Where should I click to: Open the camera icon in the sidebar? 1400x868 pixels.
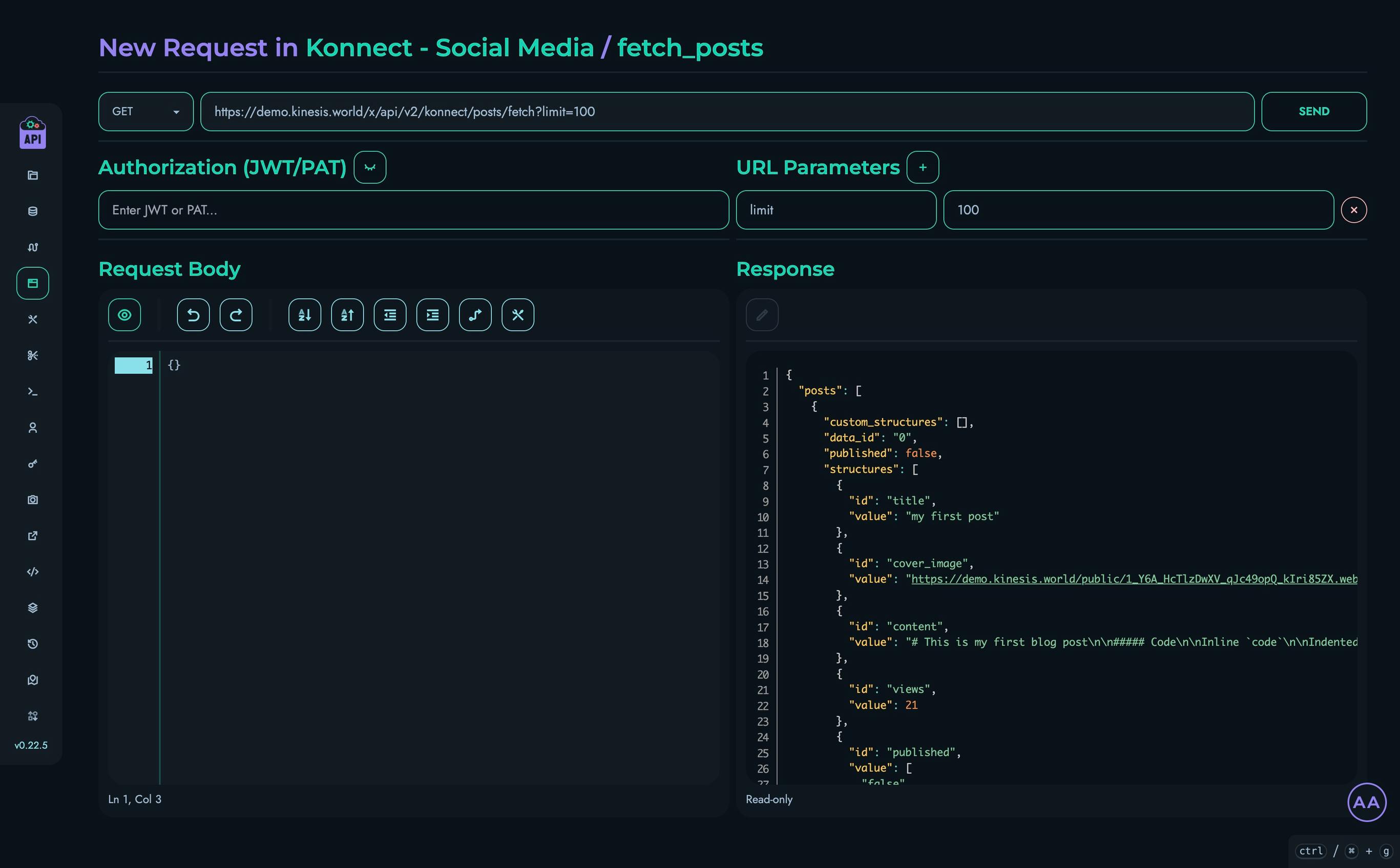point(33,499)
